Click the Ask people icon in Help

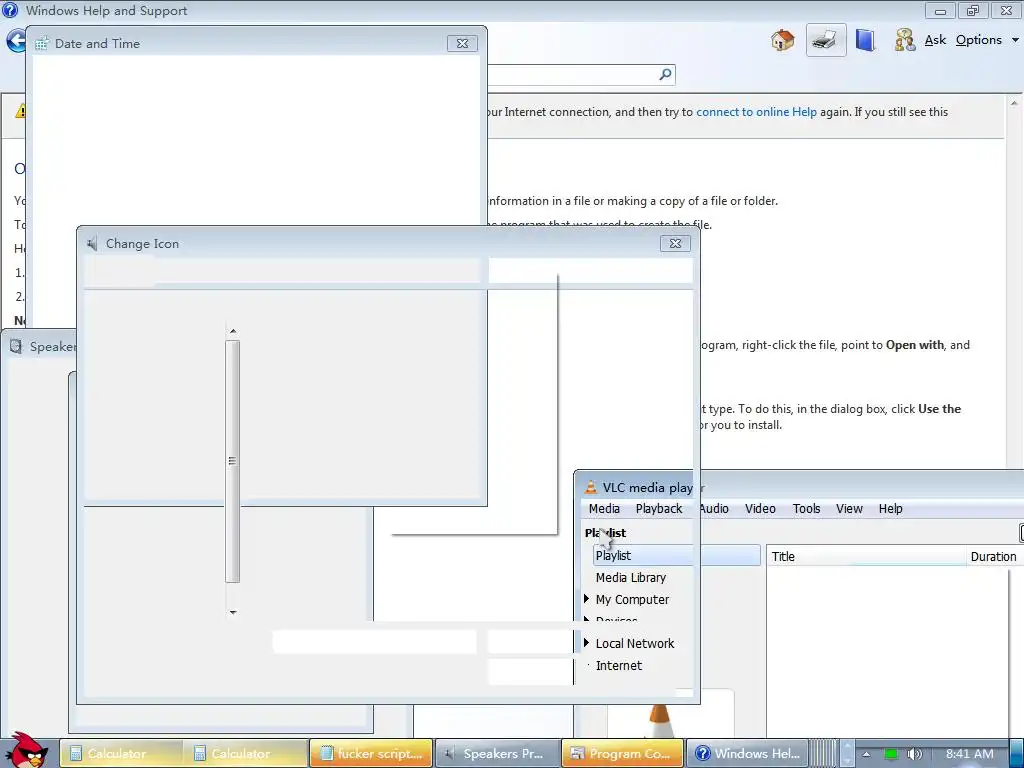point(904,40)
